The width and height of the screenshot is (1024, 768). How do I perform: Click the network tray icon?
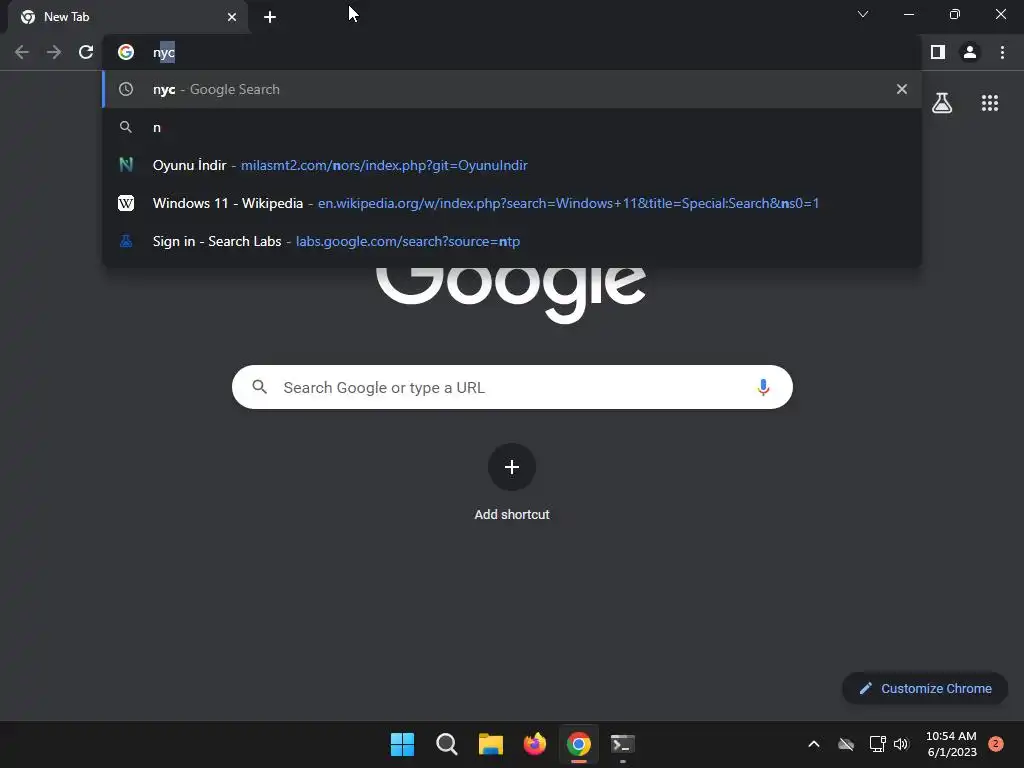point(877,744)
